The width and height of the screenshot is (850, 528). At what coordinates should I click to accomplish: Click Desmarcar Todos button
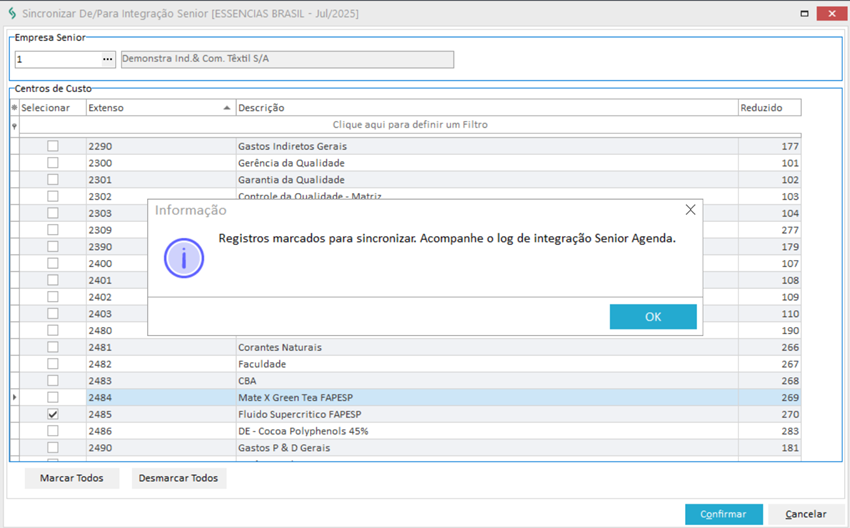tap(178, 478)
